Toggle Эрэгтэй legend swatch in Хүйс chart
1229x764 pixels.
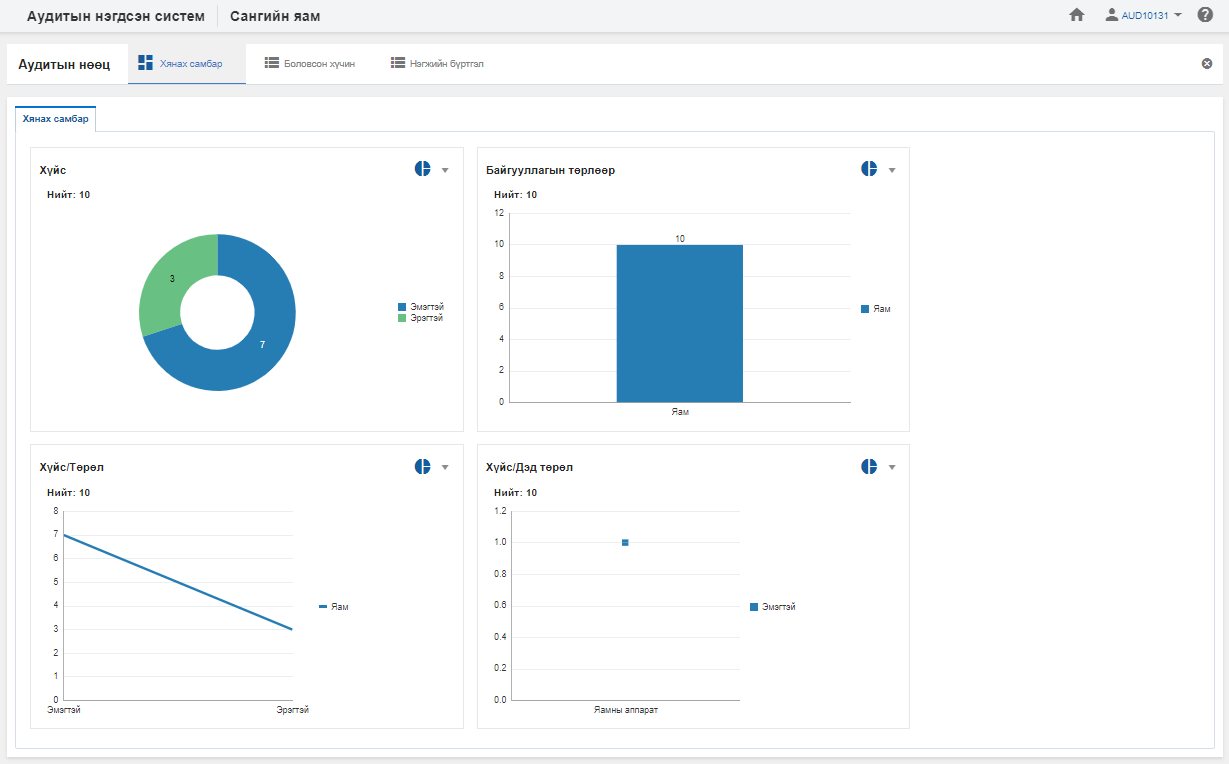[402, 318]
